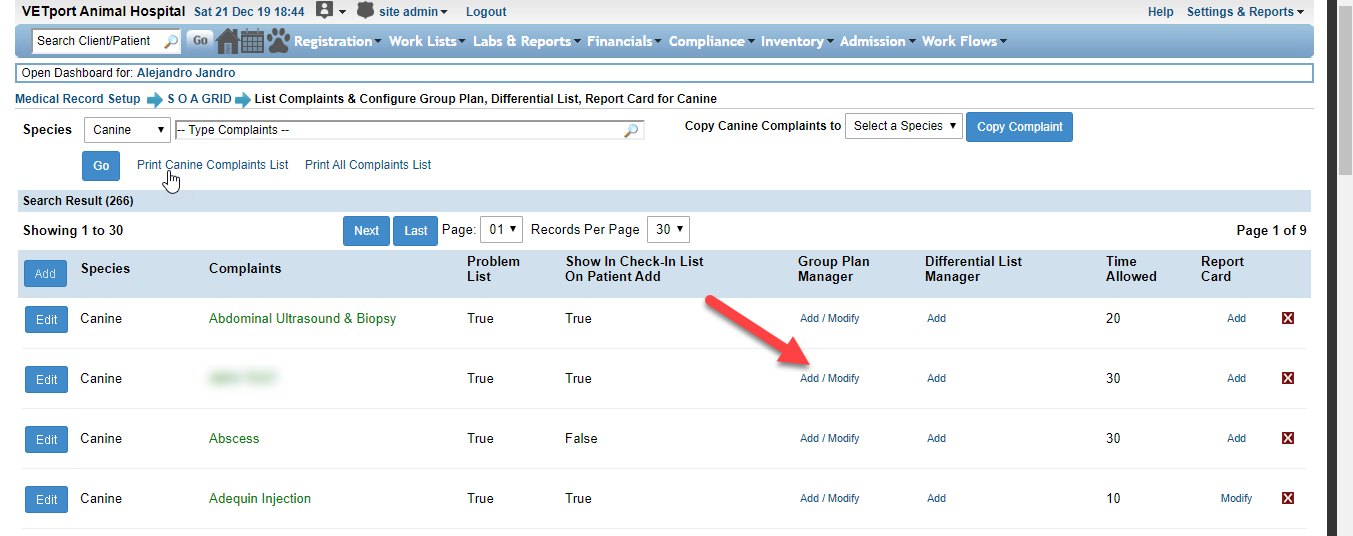Open the home icon in navigation bar
The height and width of the screenshot is (536, 1353).
click(x=228, y=41)
